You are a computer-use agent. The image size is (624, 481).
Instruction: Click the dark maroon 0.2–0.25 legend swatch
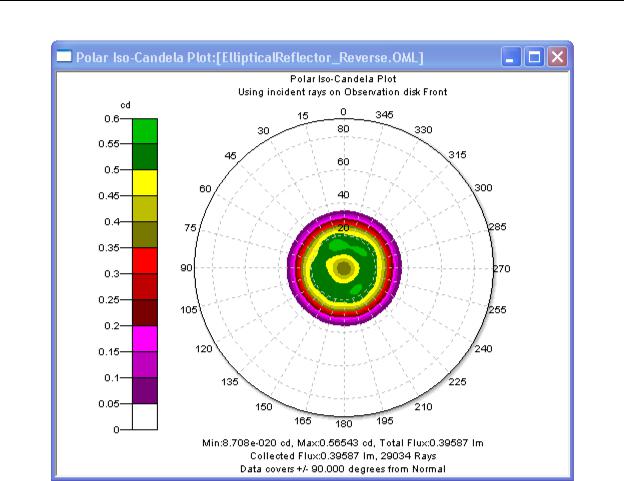[145, 313]
